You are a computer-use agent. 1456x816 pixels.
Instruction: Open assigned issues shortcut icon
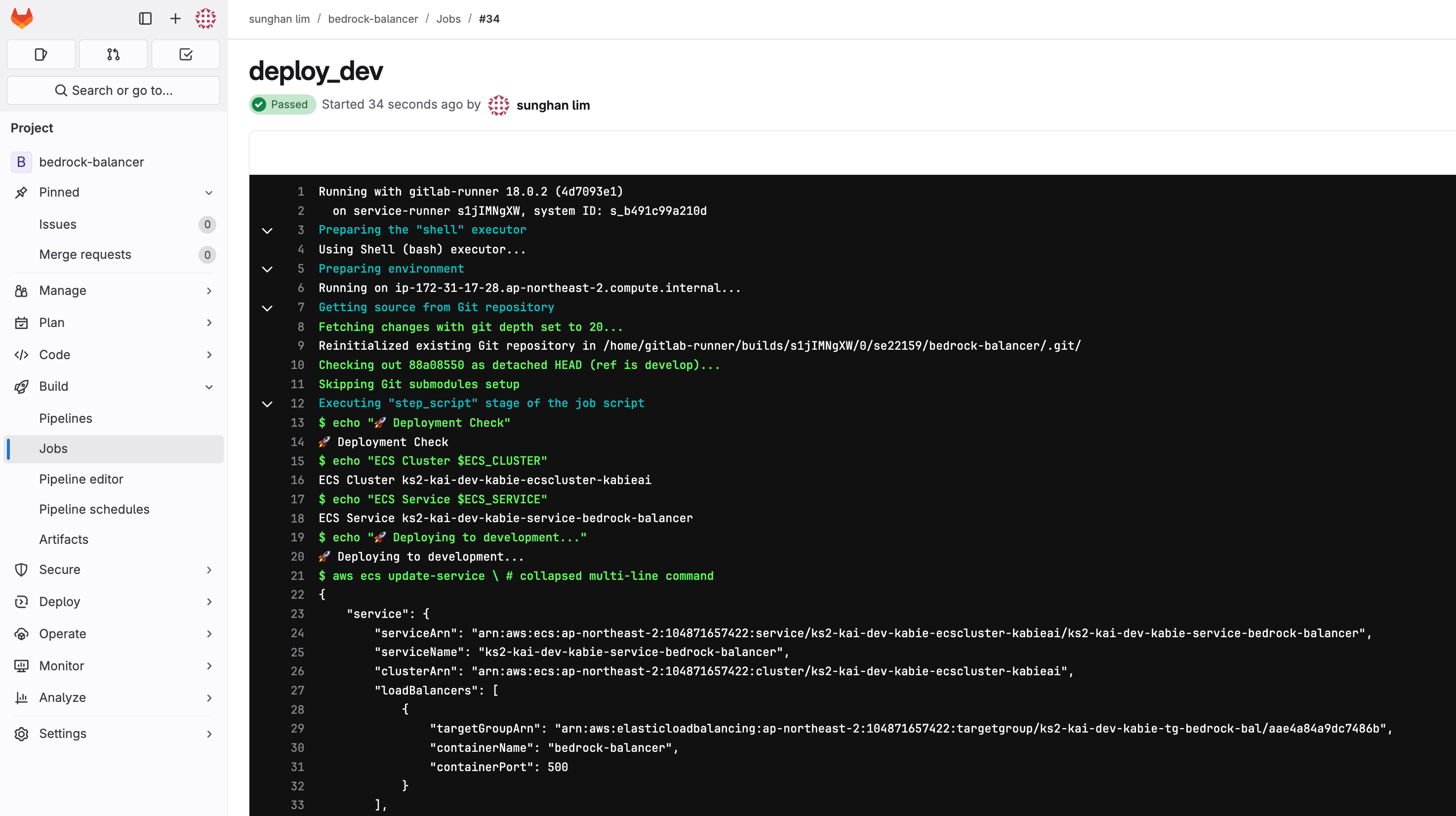(40, 54)
